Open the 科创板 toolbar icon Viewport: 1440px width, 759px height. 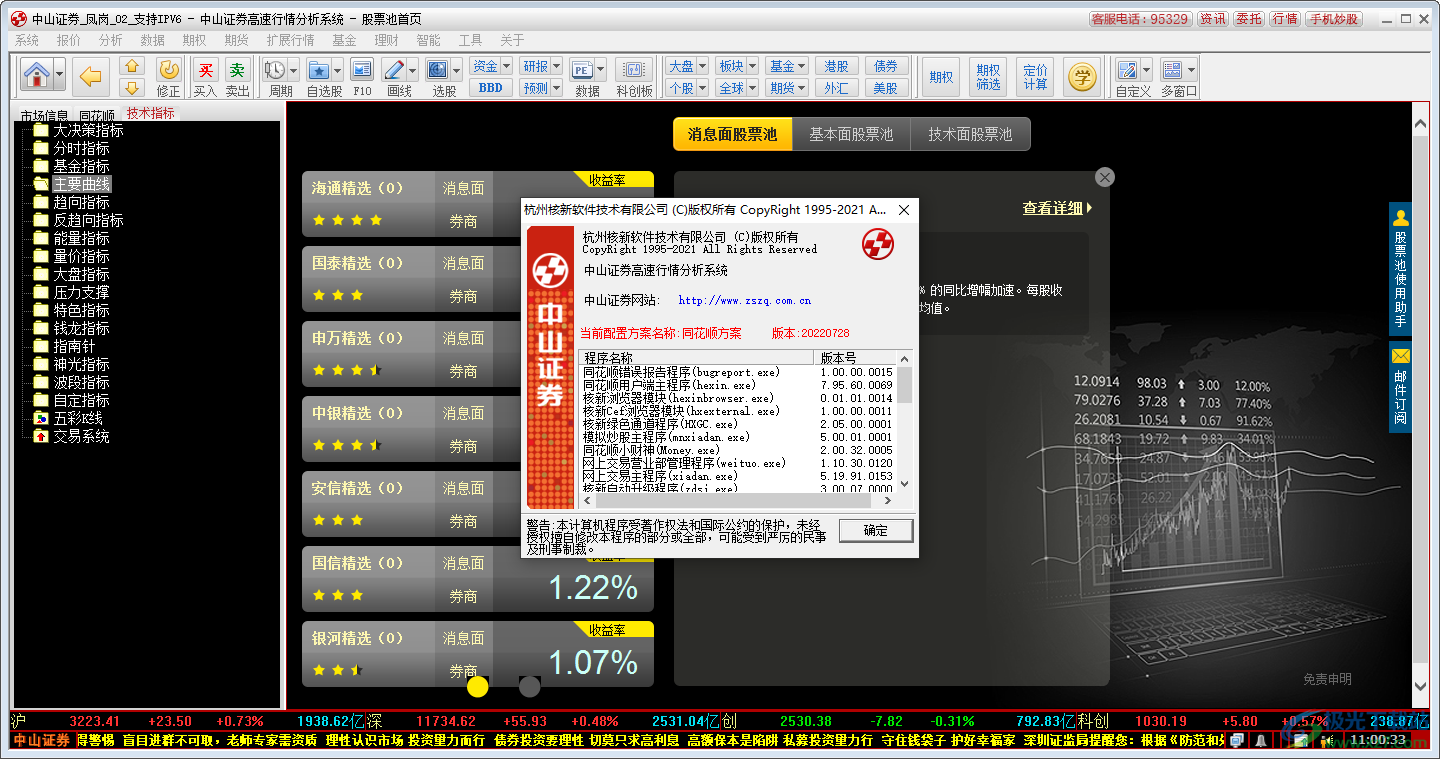pos(634,70)
